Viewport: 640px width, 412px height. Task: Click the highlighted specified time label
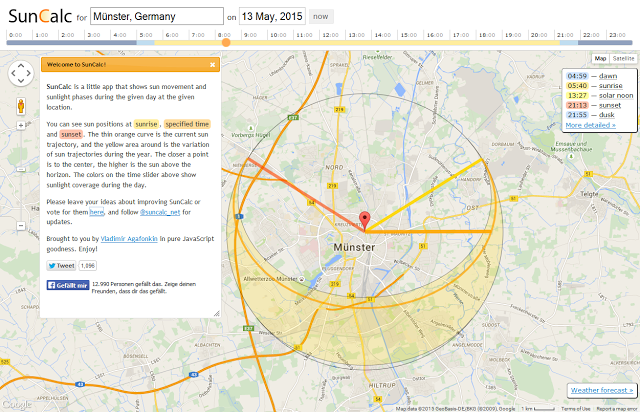point(187,124)
